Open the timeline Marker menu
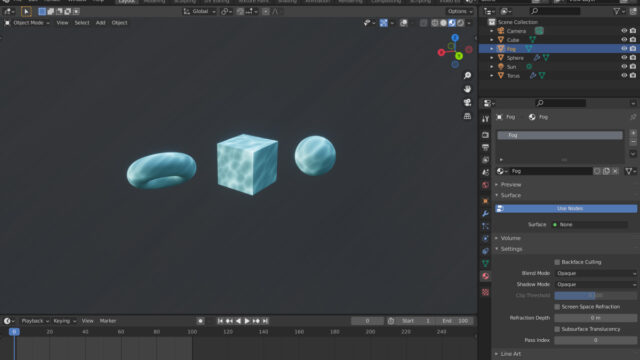Image resolution: width=640 pixels, height=360 pixels. [x=108, y=321]
